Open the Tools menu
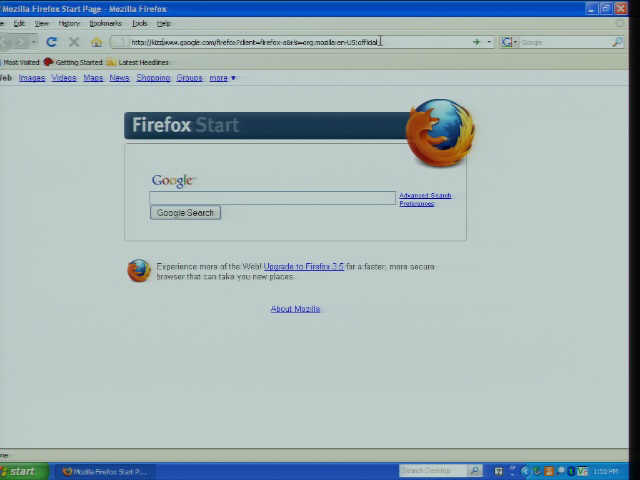 pyautogui.click(x=139, y=24)
